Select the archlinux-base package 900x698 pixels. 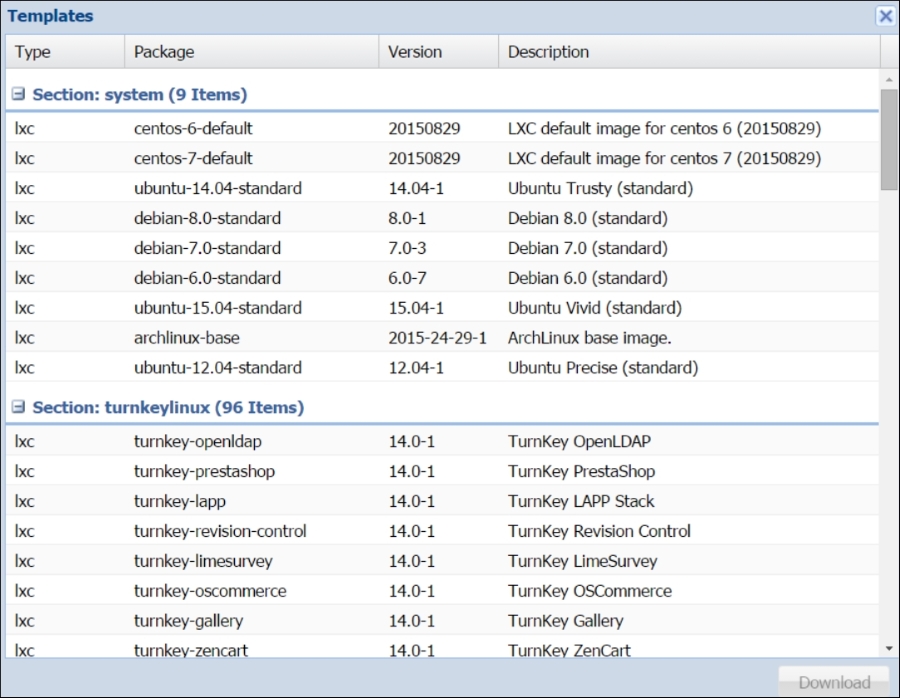[187, 338]
